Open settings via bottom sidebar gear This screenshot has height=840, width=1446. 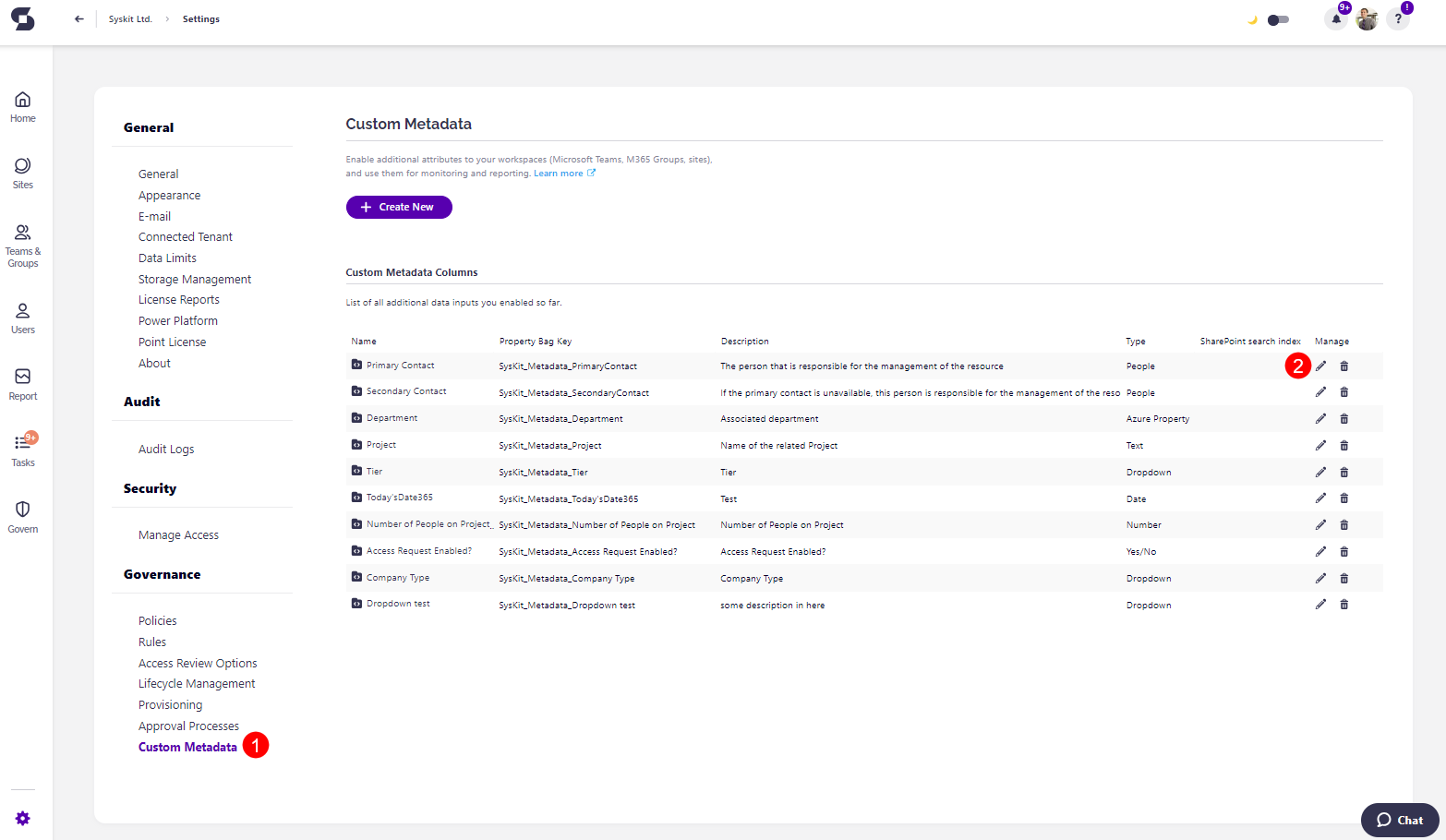(22, 818)
